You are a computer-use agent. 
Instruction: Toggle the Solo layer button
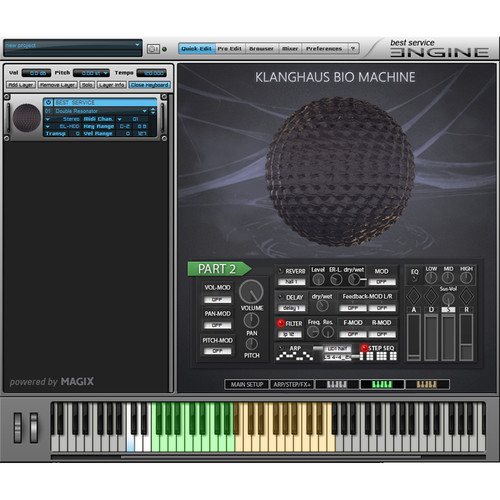coord(87,85)
